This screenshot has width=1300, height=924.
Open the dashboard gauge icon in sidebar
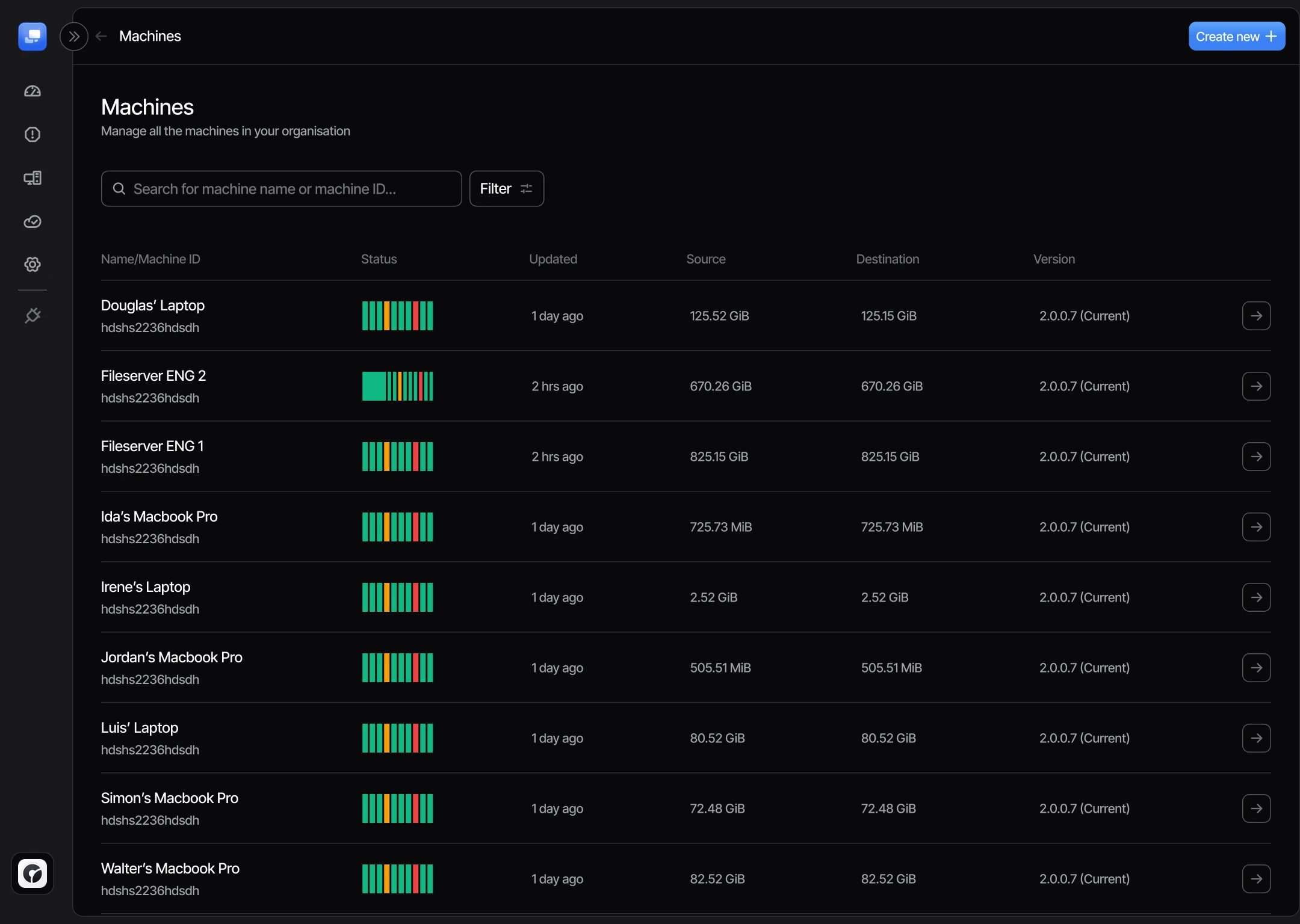(x=32, y=91)
